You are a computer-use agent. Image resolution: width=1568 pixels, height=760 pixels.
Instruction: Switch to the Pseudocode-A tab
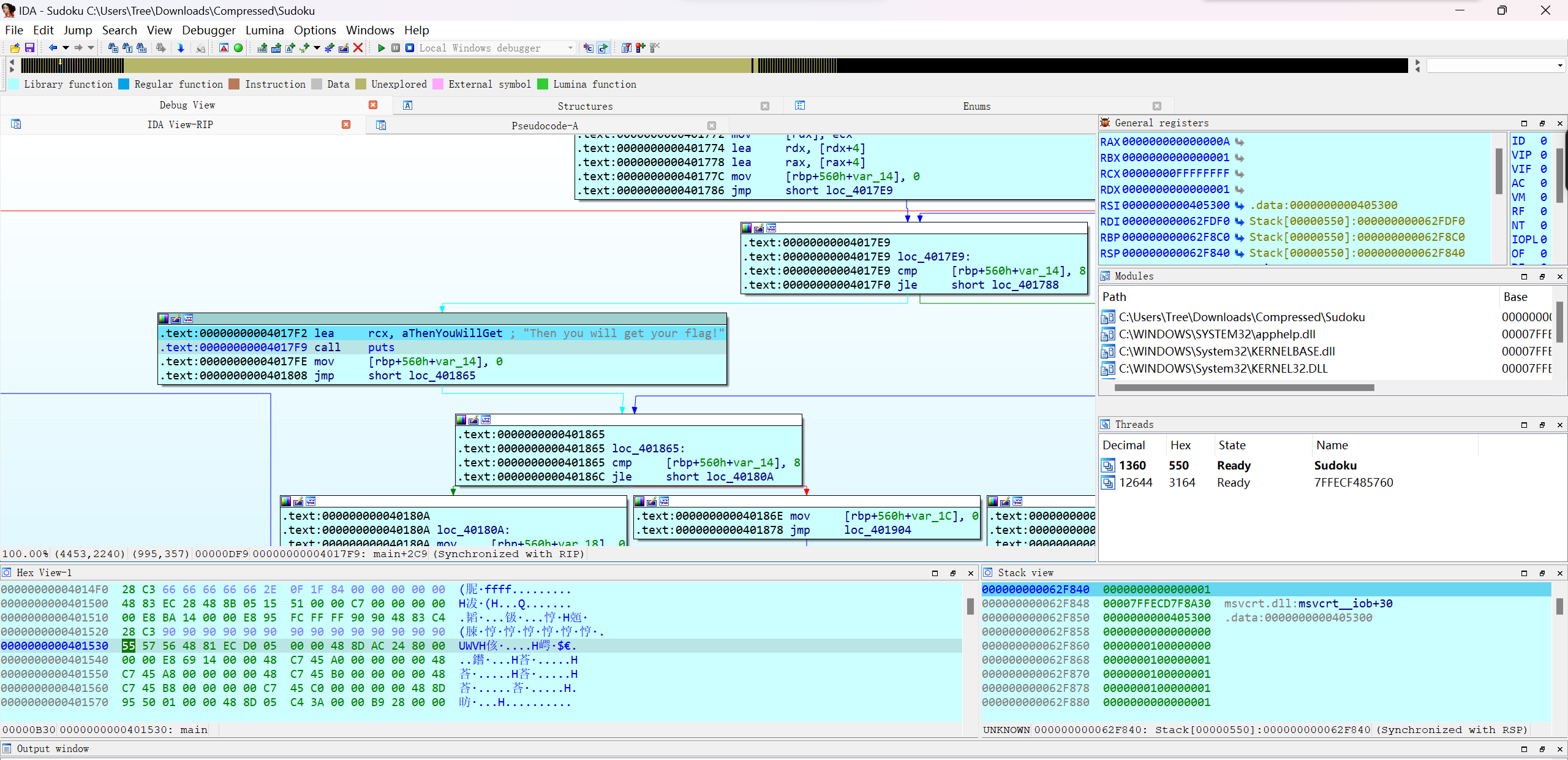tap(545, 126)
